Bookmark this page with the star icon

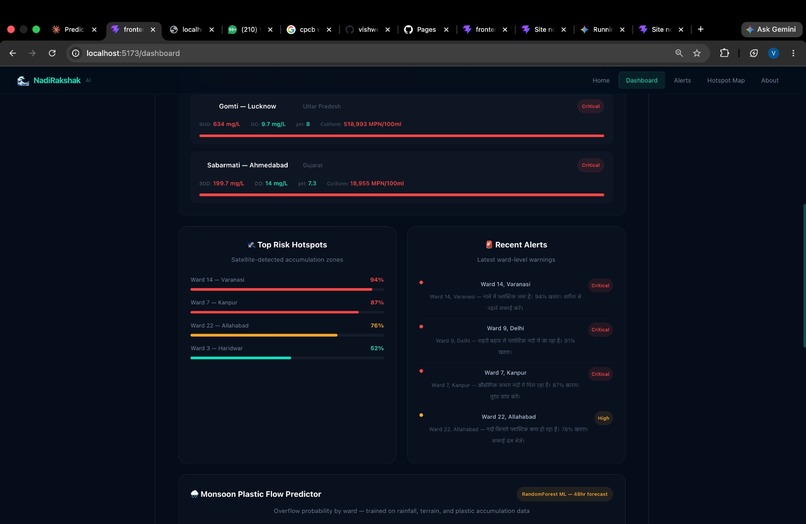tap(697, 53)
